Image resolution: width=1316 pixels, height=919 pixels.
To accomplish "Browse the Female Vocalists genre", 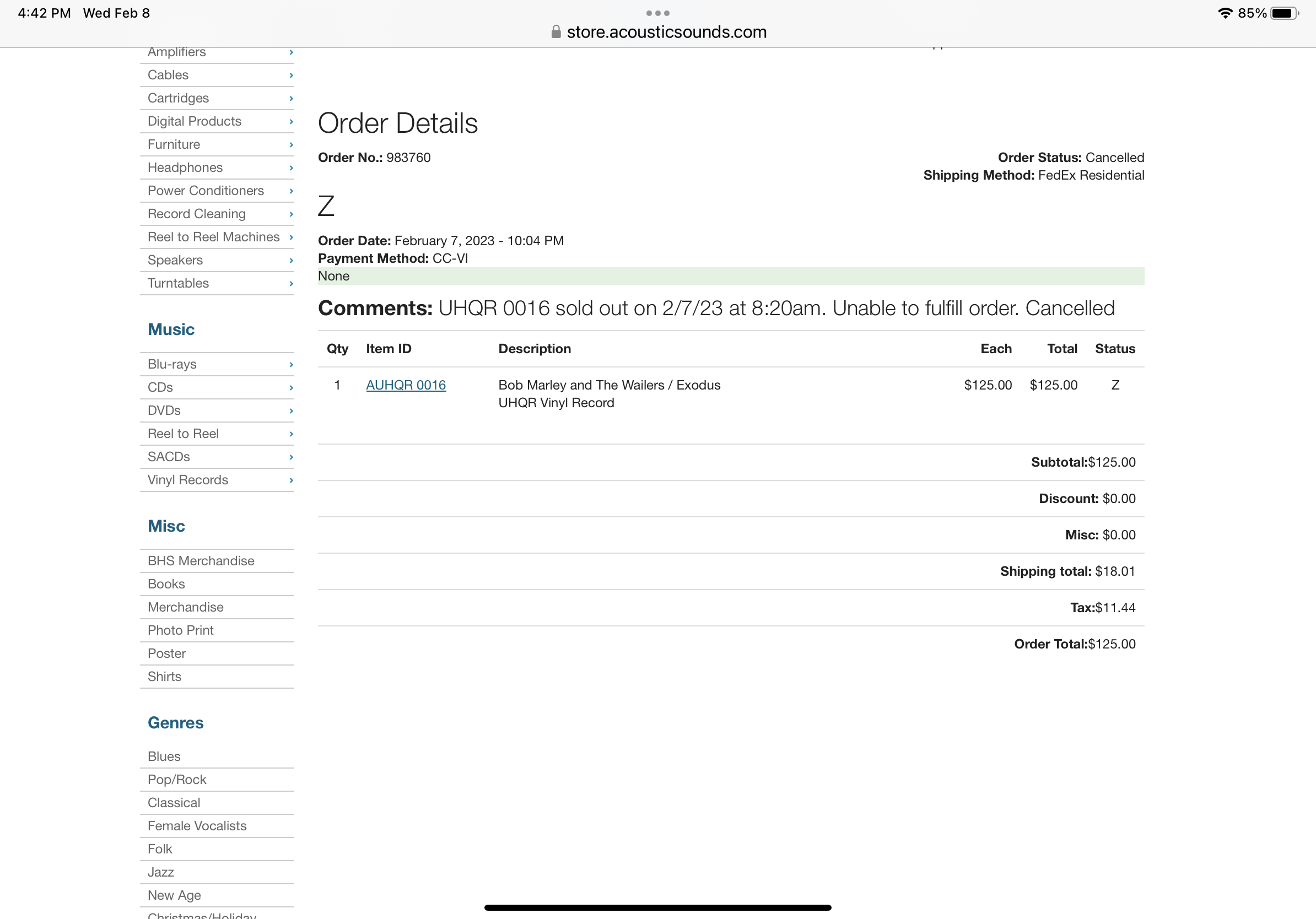I will tap(197, 825).
